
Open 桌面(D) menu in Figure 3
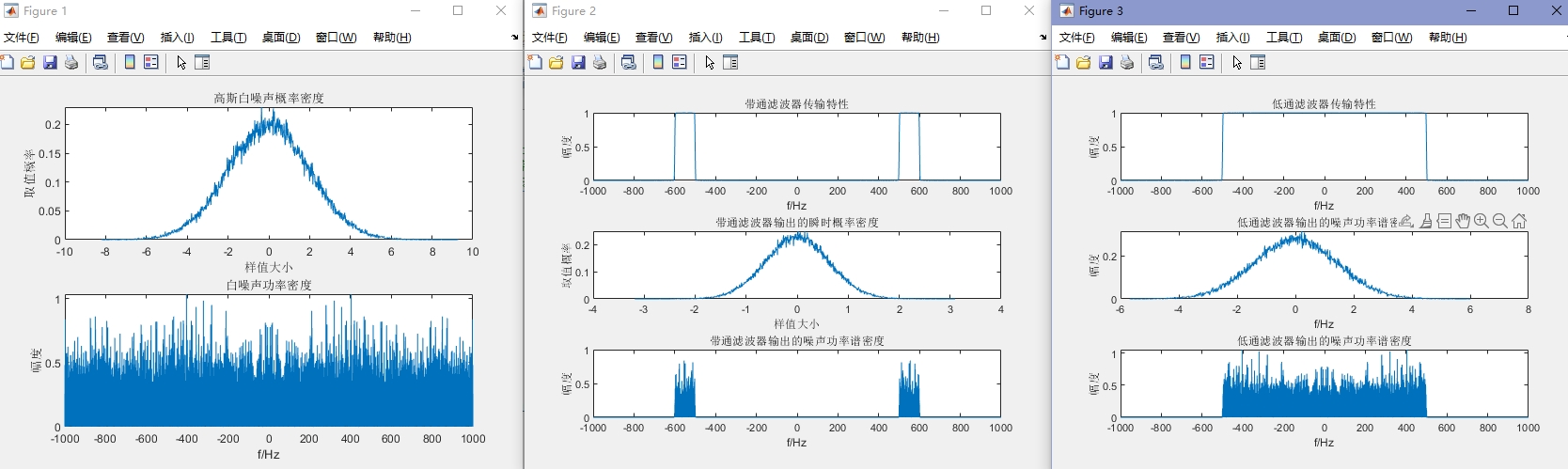pos(1337,38)
